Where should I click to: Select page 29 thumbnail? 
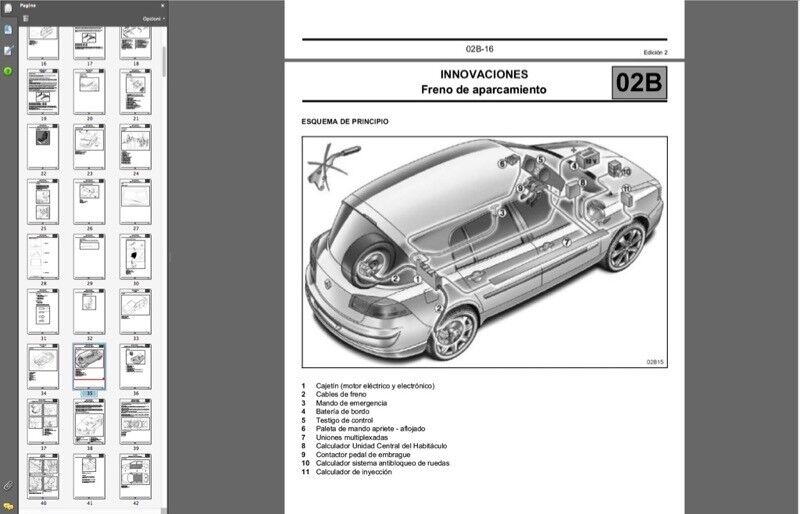(89, 257)
